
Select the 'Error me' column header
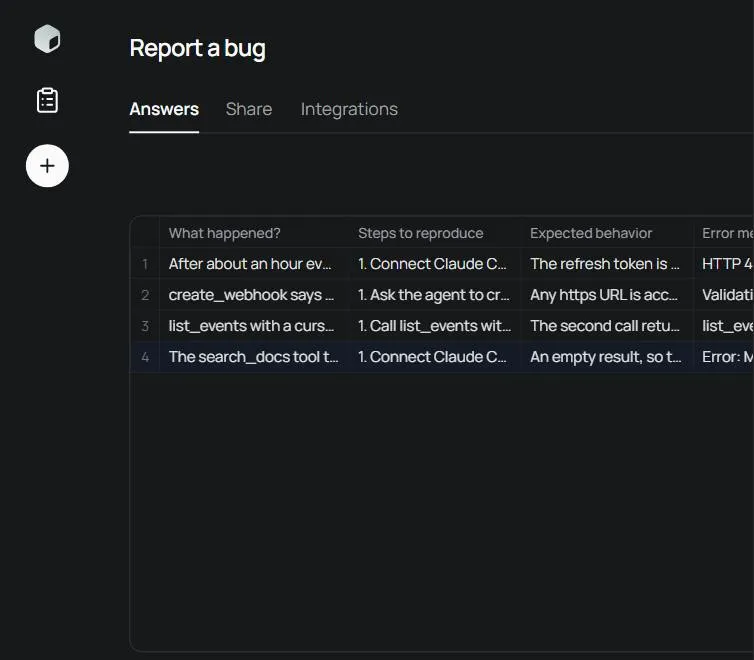[x=724, y=233]
